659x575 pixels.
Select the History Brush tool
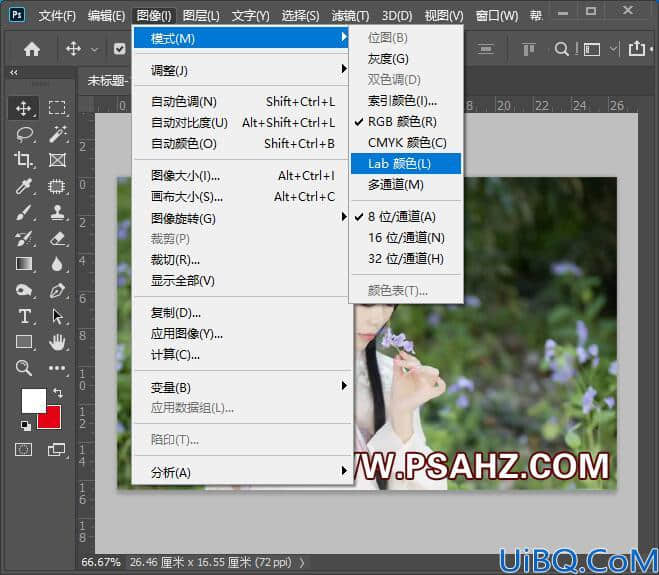pos(24,238)
